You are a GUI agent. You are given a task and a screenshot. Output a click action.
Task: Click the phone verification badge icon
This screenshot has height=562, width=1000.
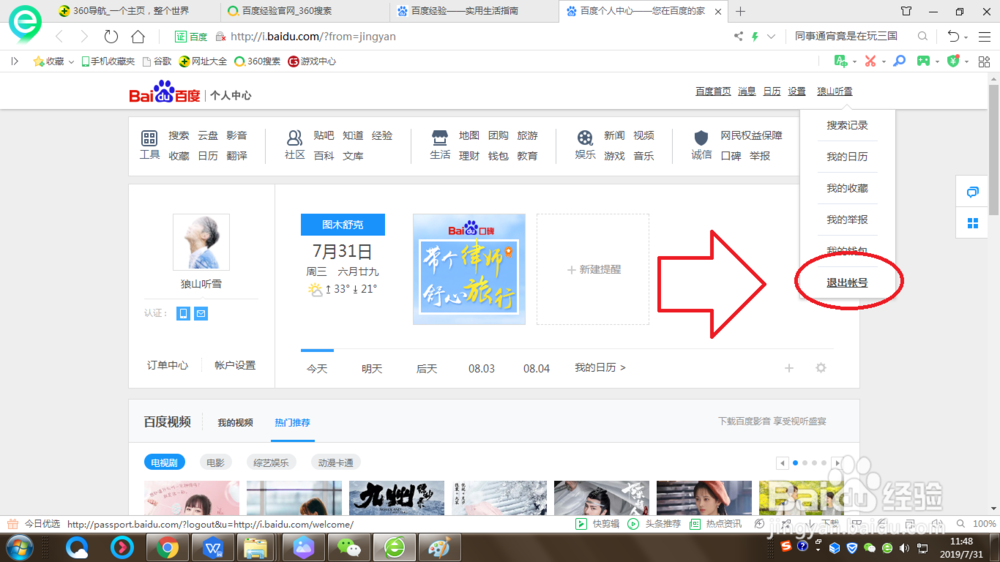tap(183, 313)
